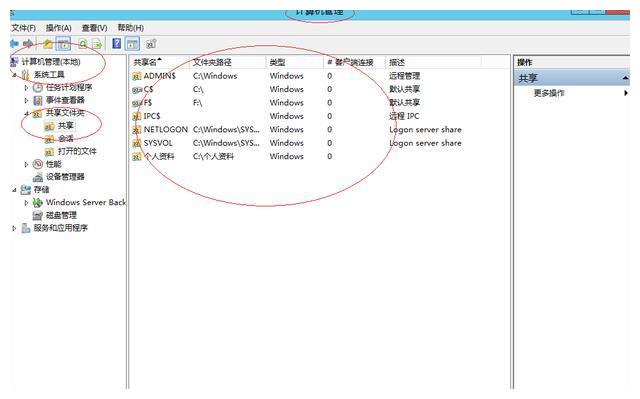Click the 远程管理 description text

[404, 76]
